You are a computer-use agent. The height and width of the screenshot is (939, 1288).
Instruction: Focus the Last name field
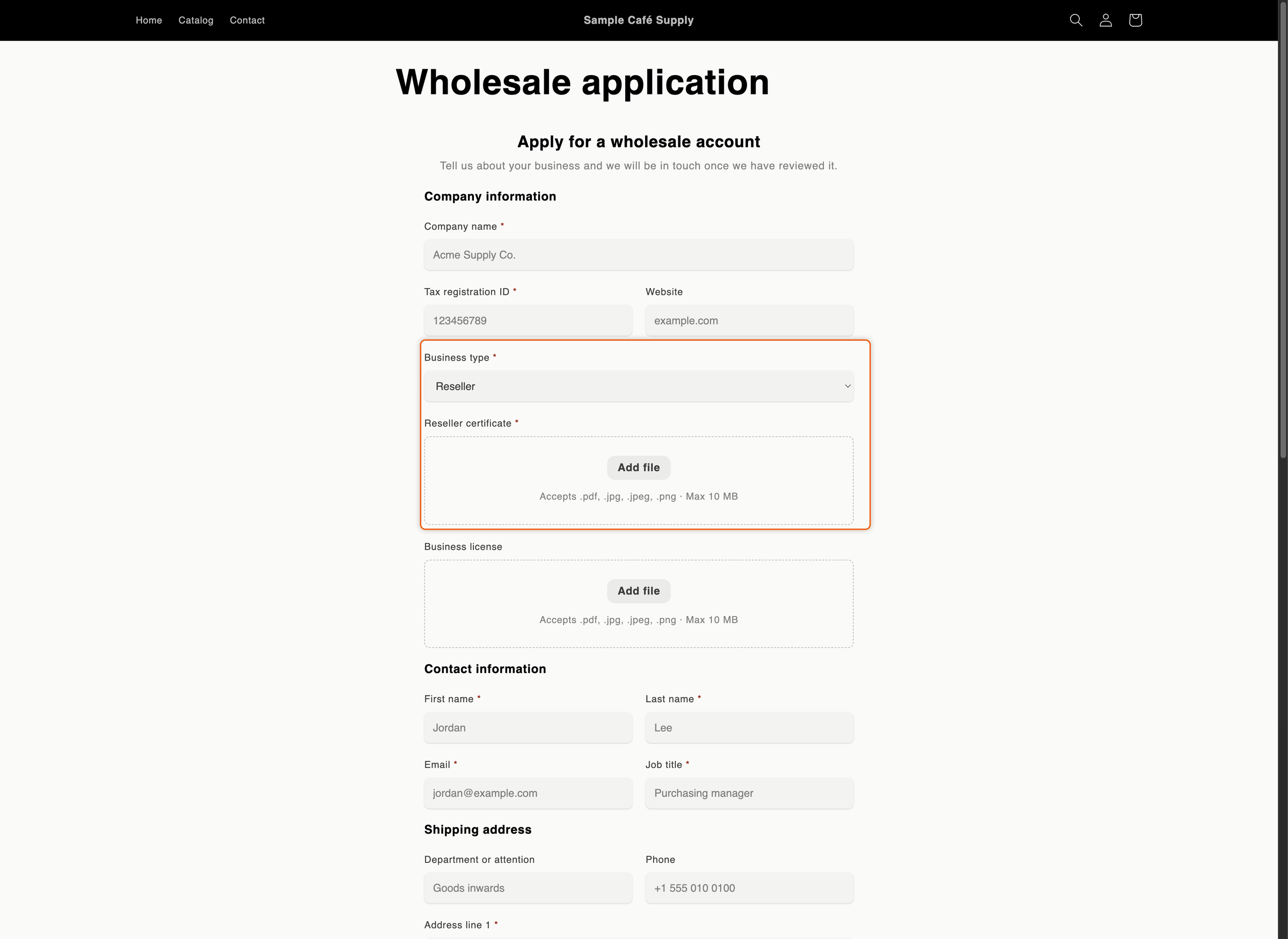[749, 728]
